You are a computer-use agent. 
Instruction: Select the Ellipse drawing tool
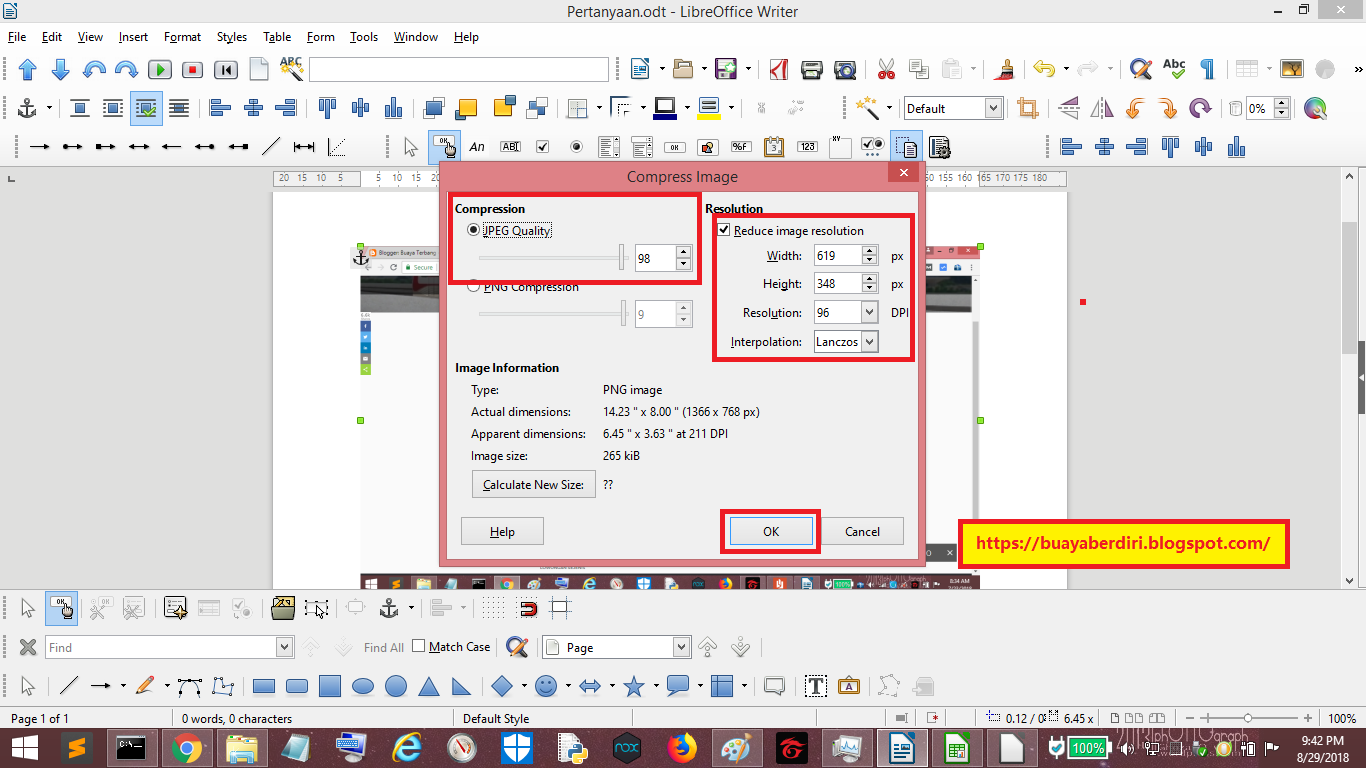(x=365, y=686)
